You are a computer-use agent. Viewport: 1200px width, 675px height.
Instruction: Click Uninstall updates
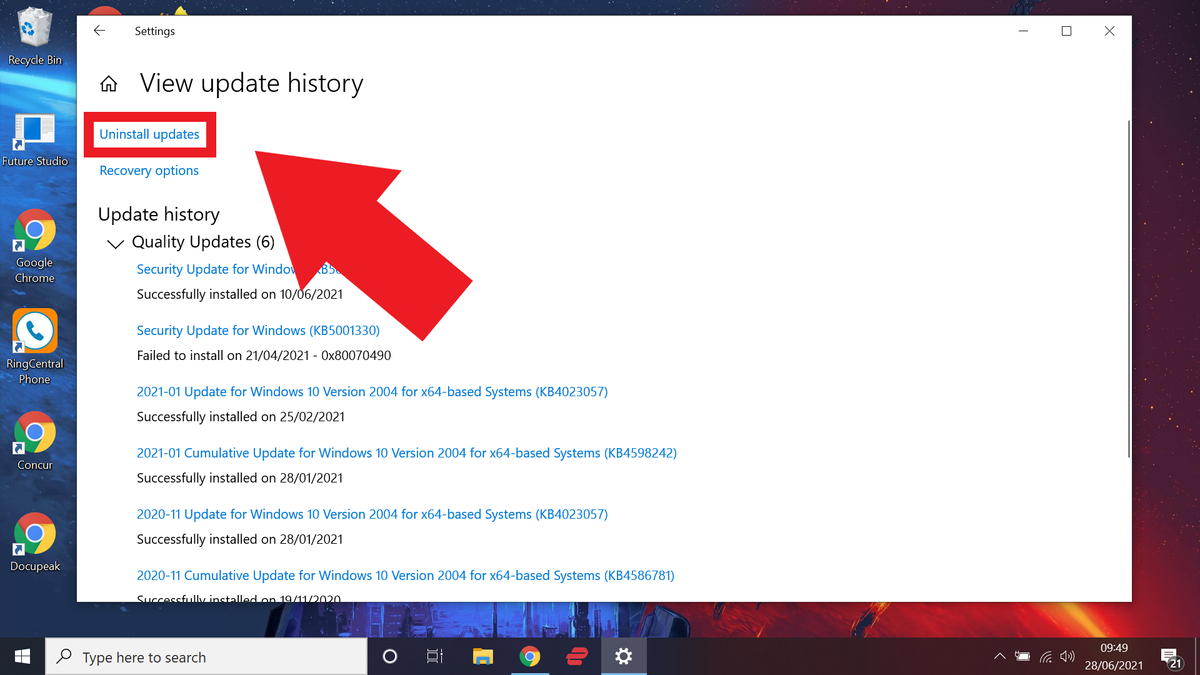pos(148,134)
